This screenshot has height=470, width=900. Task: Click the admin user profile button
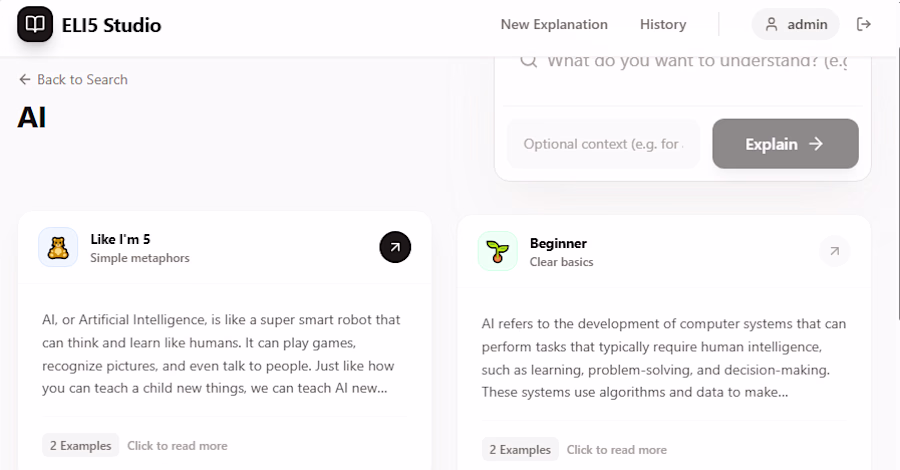point(796,24)
